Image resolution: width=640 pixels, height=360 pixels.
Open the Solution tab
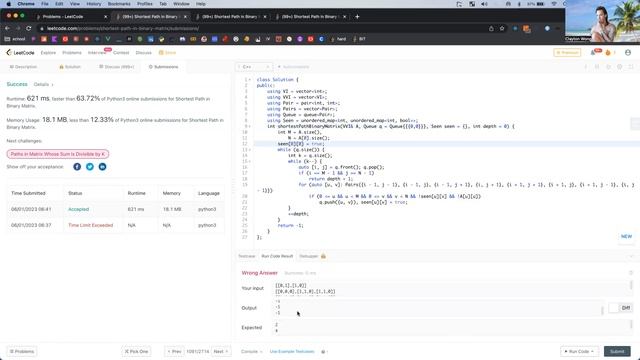click(70, 67)
